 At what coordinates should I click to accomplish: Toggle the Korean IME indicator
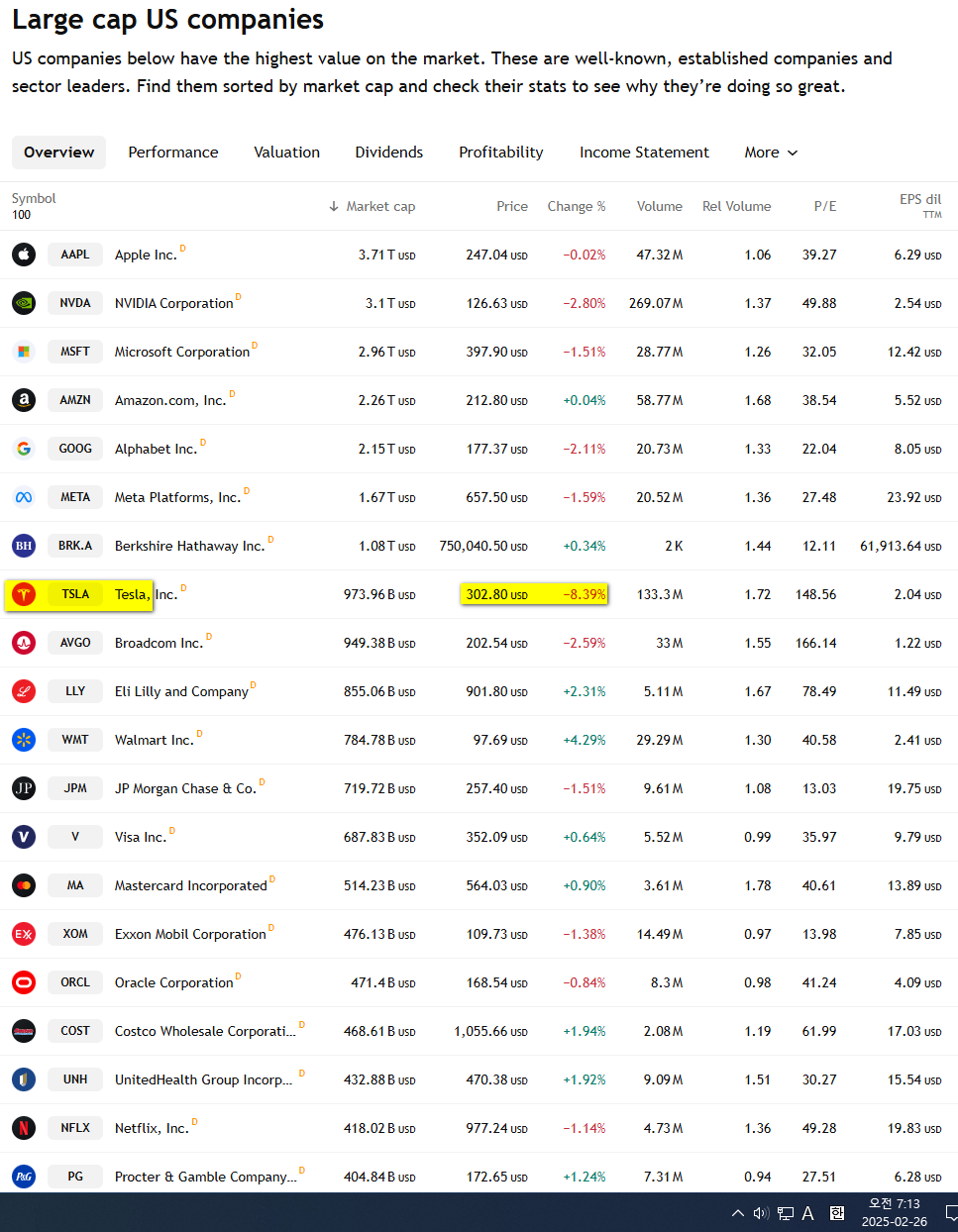[837, 1213]
